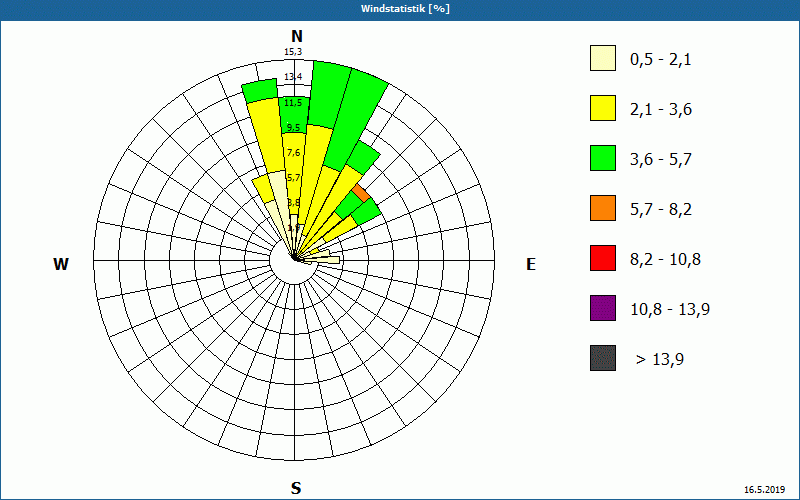Click the red 8,2 - 10,8 legend swatch
The width and height of the screenshot is (800, 500).
click(x=603, y=258)
